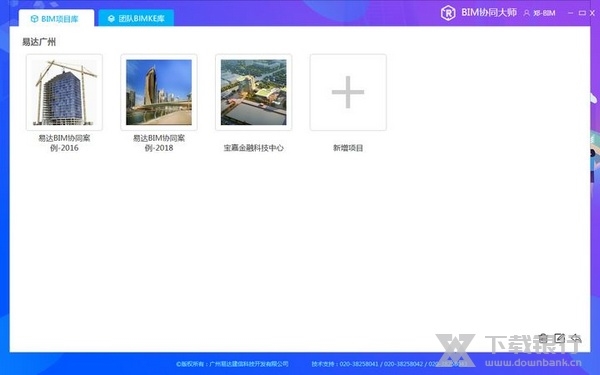This screenshot has height=375, width=600.
Task: Click the 易达BIM协同案例-2016 caption text
Action: coord(64,143)
